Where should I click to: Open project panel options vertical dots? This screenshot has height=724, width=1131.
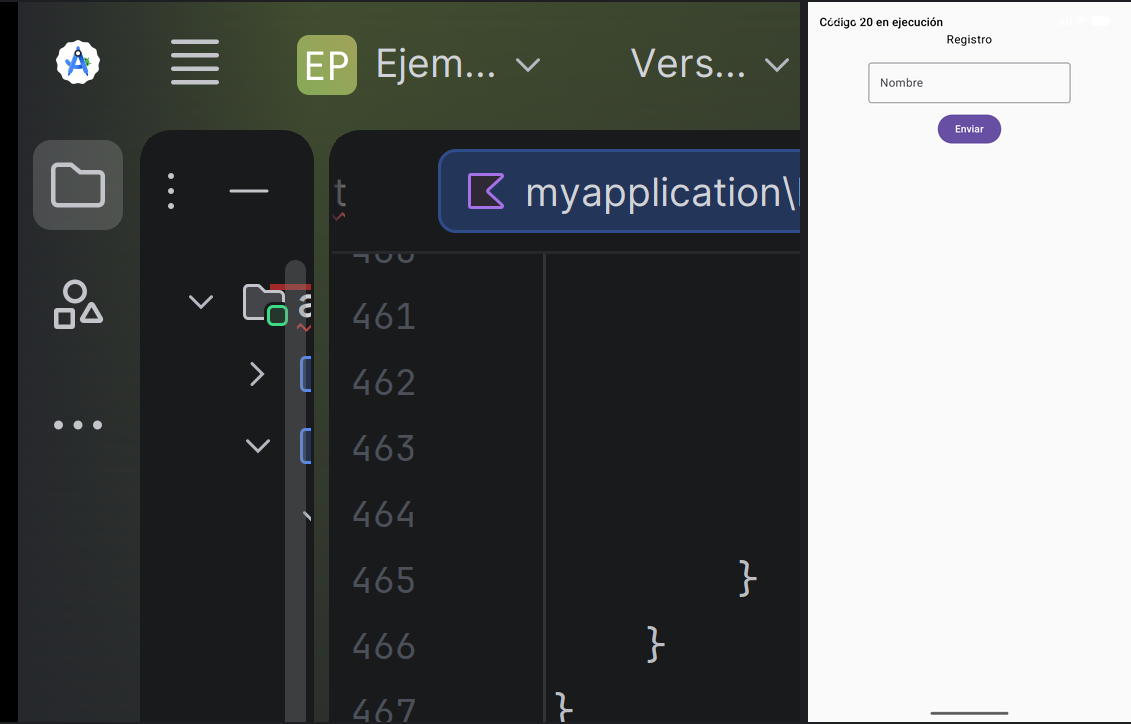click(x=171, y=191)
